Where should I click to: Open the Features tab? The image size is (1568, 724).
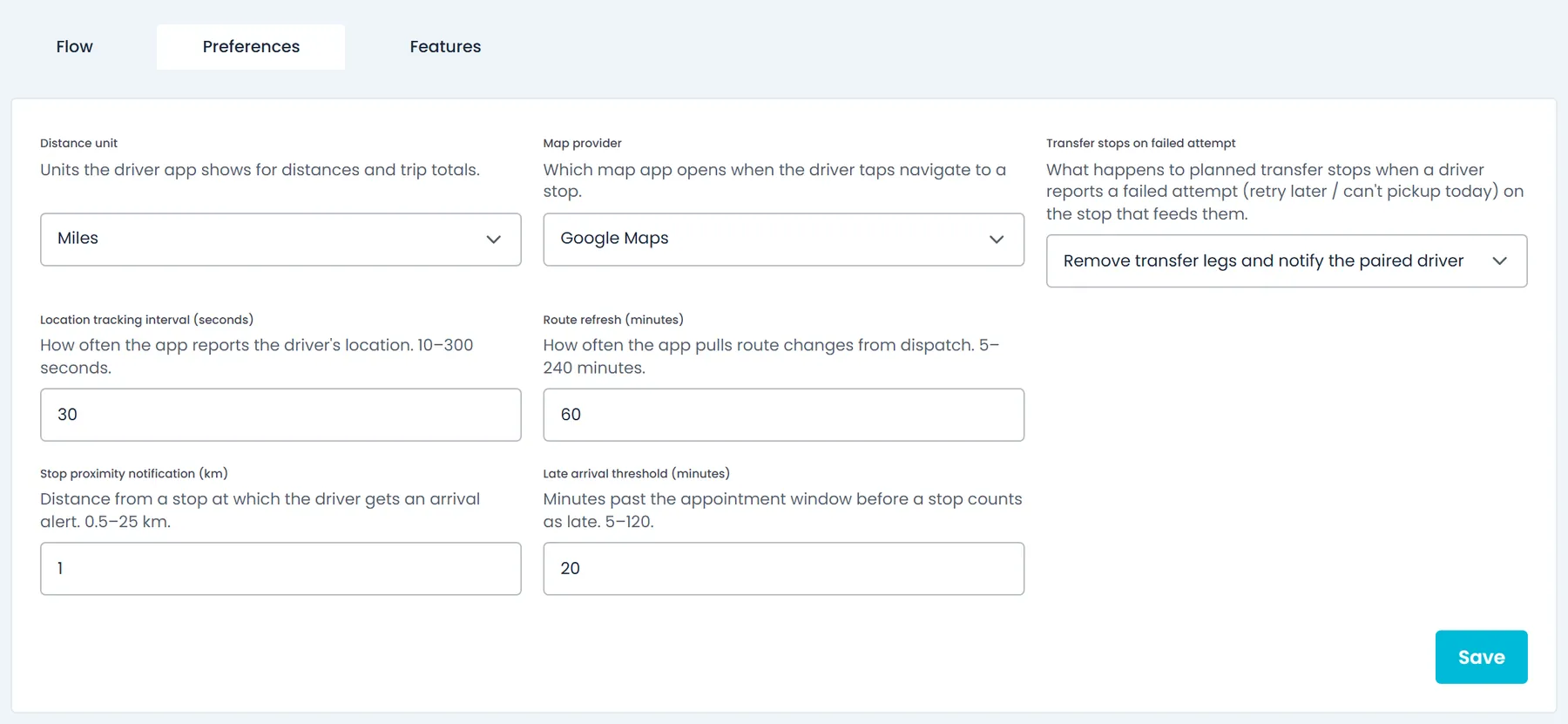click(x=445, y=47)
